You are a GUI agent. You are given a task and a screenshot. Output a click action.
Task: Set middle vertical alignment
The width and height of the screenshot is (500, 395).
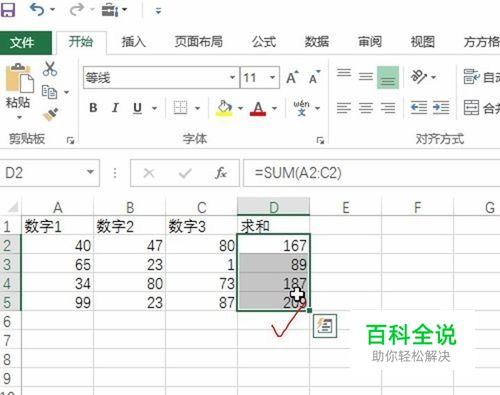coord(366,77)
